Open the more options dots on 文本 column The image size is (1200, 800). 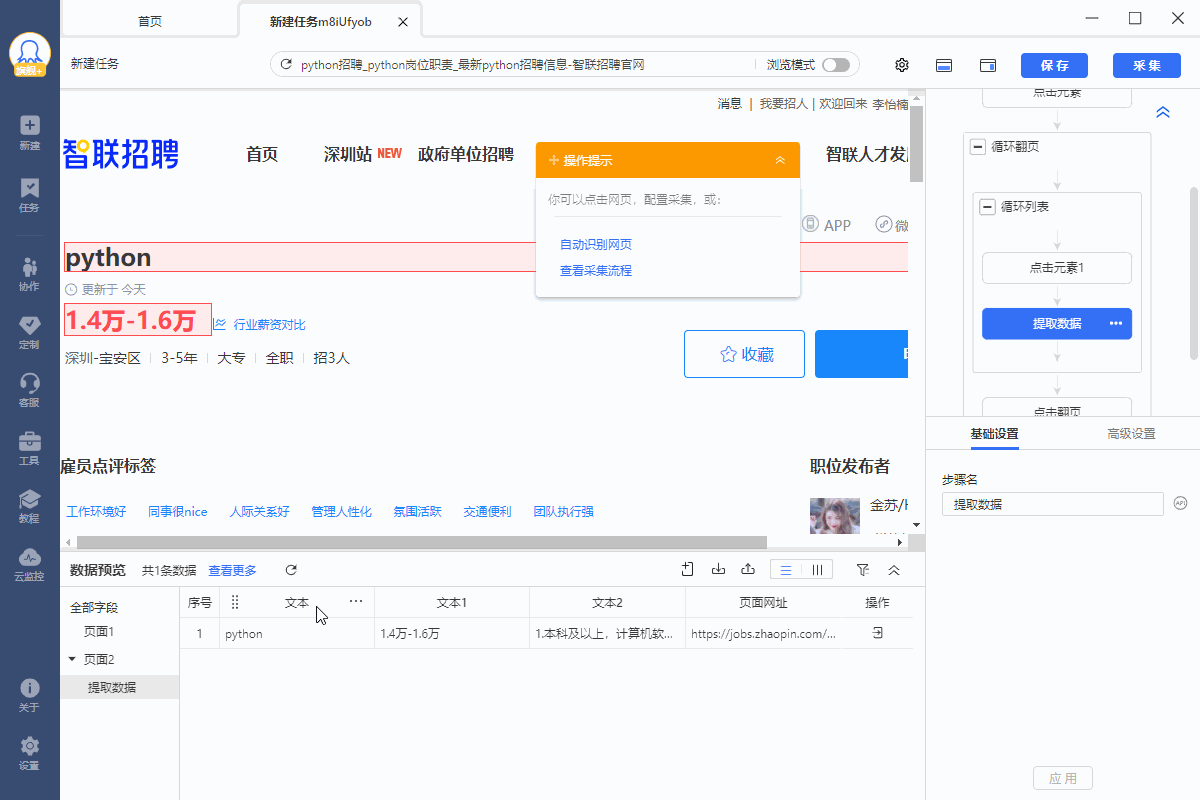click(355, 602)
